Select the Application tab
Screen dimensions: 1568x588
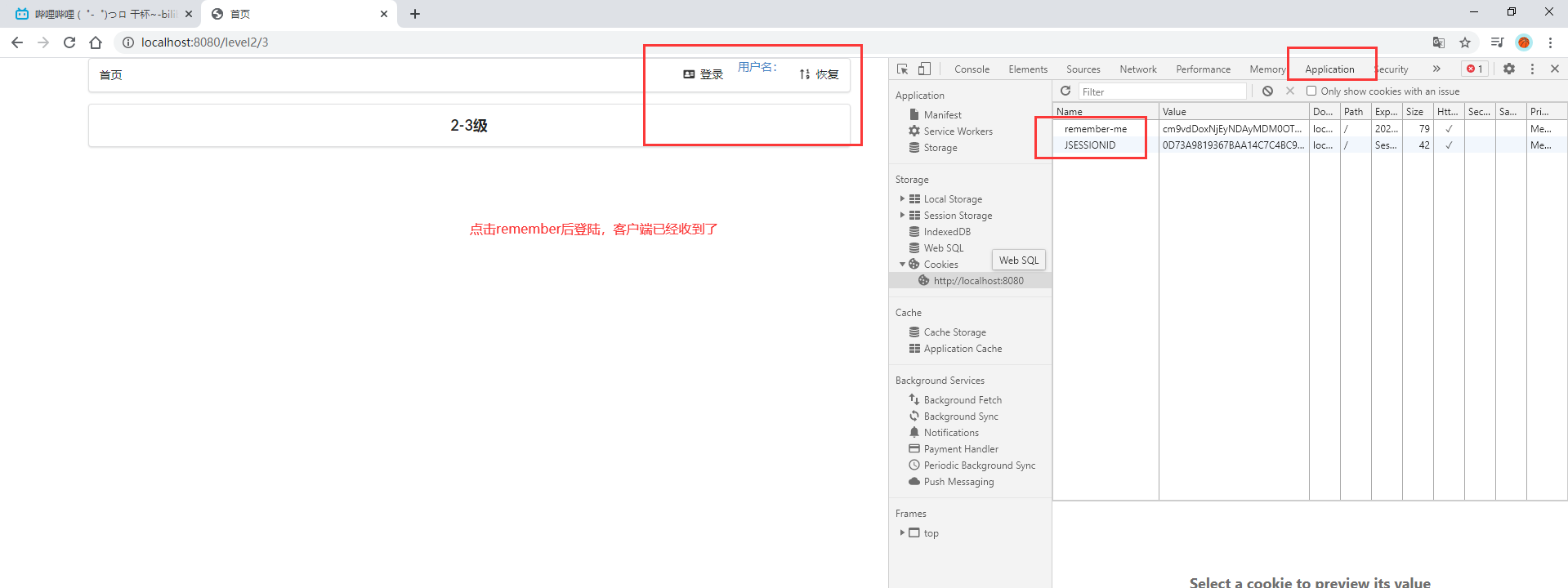pos(1329,69)
